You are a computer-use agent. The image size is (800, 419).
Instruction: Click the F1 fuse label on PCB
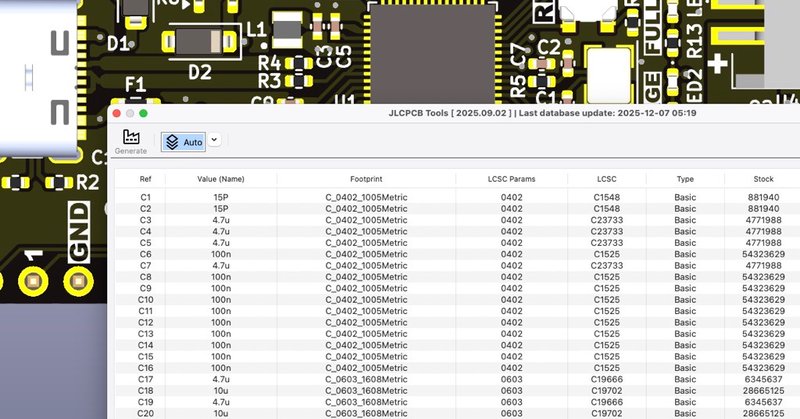pyautogui.click(x=135, y=84)
